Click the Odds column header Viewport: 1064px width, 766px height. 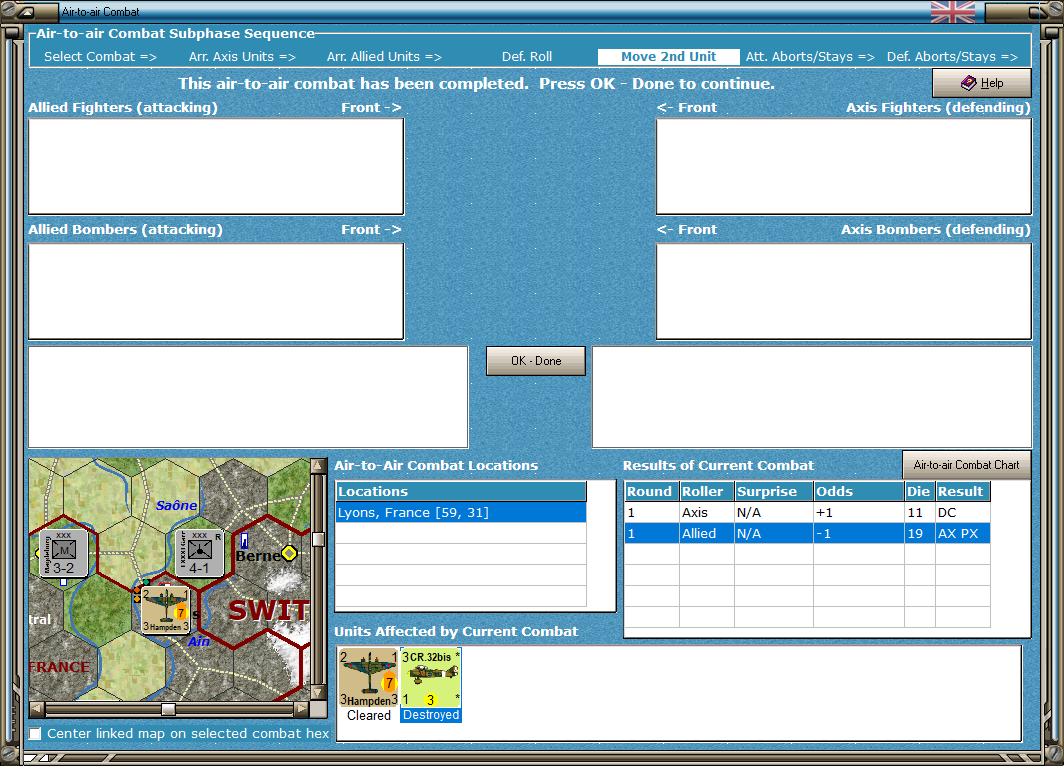click(x=858, y=491)
